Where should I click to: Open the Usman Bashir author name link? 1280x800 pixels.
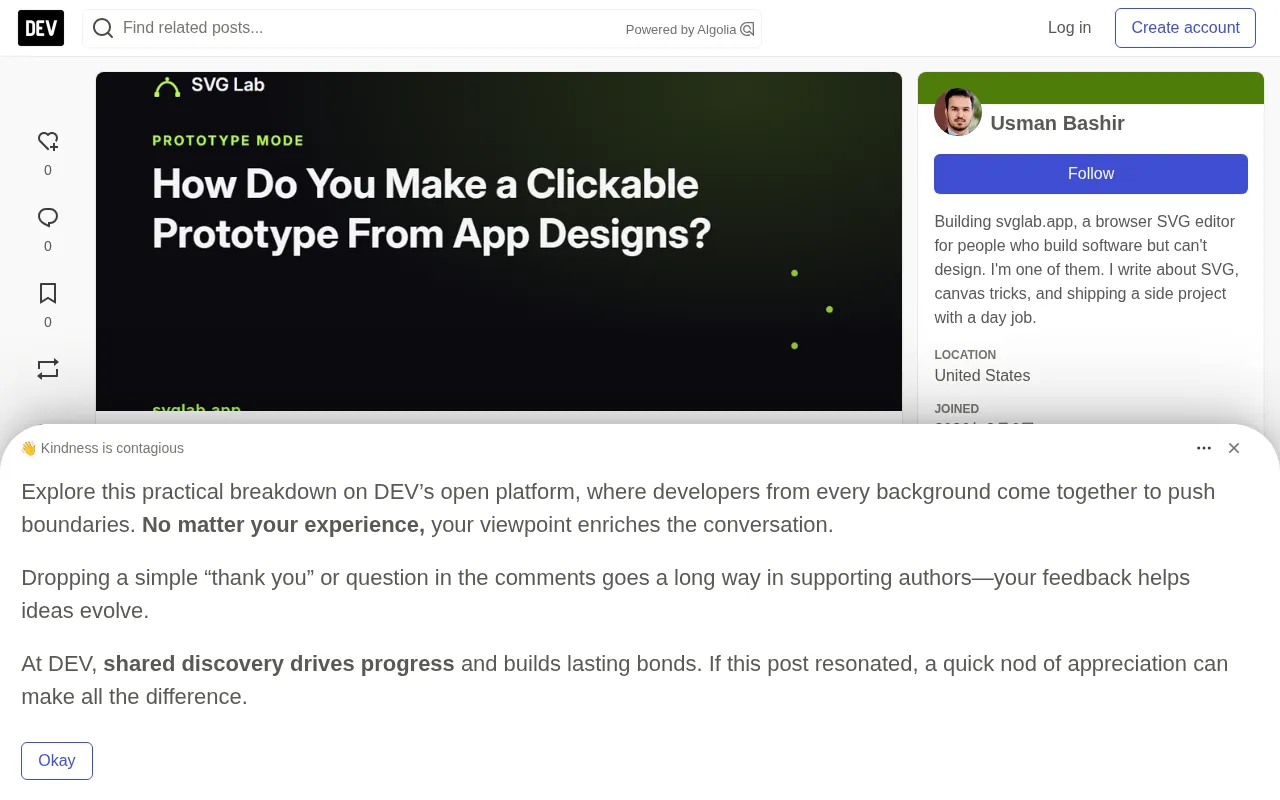tap(1057, 123)
